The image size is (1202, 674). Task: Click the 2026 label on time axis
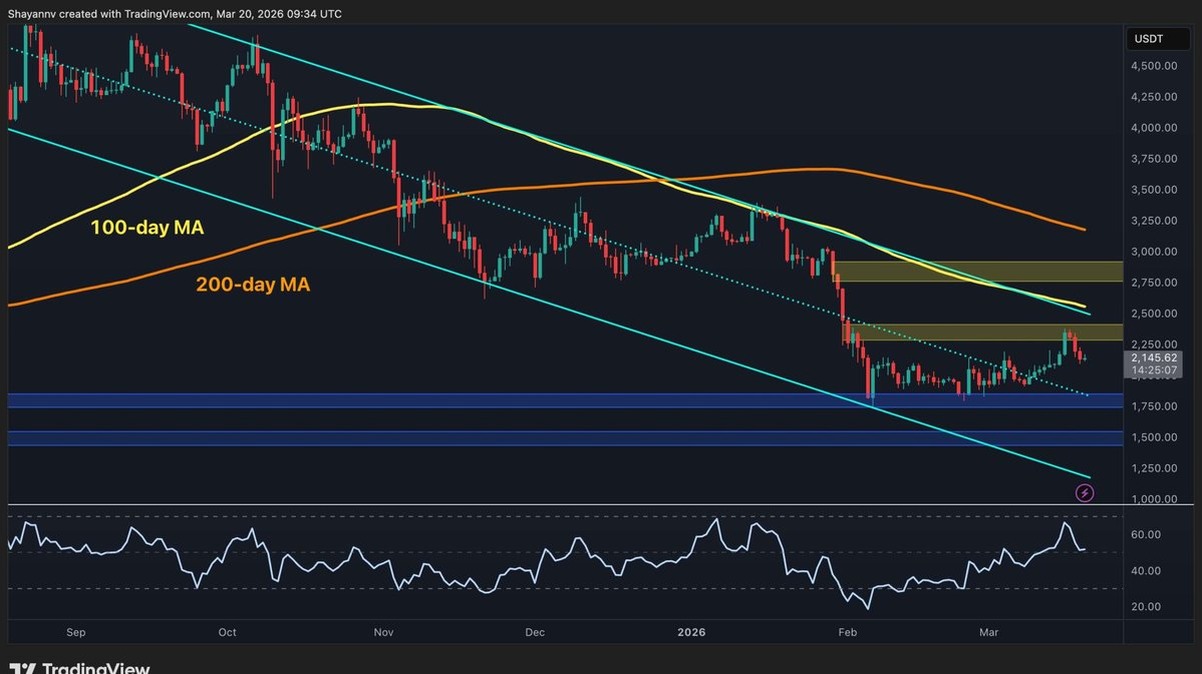pos(691,632)
